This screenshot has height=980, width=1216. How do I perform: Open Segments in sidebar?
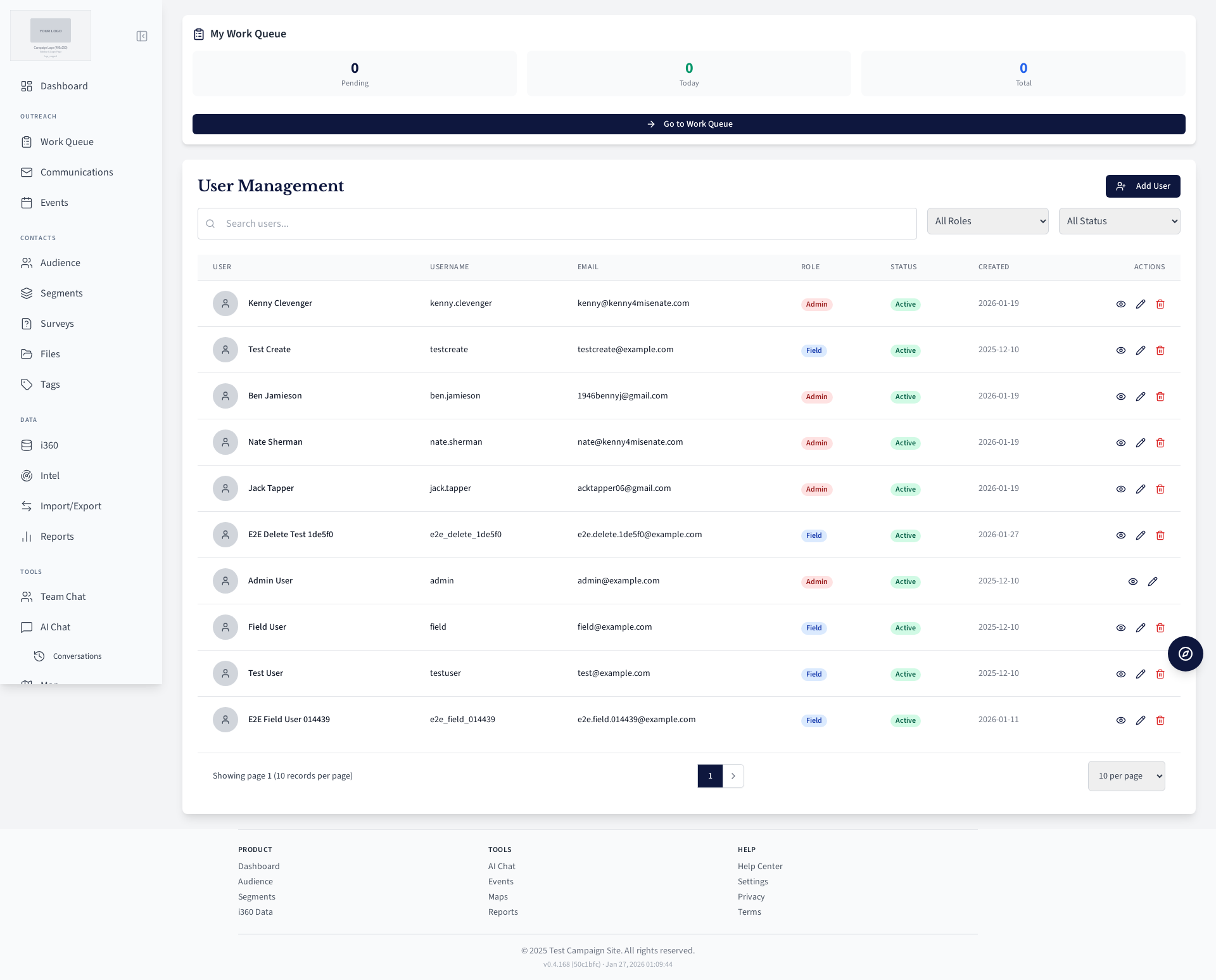coord(61,293)
